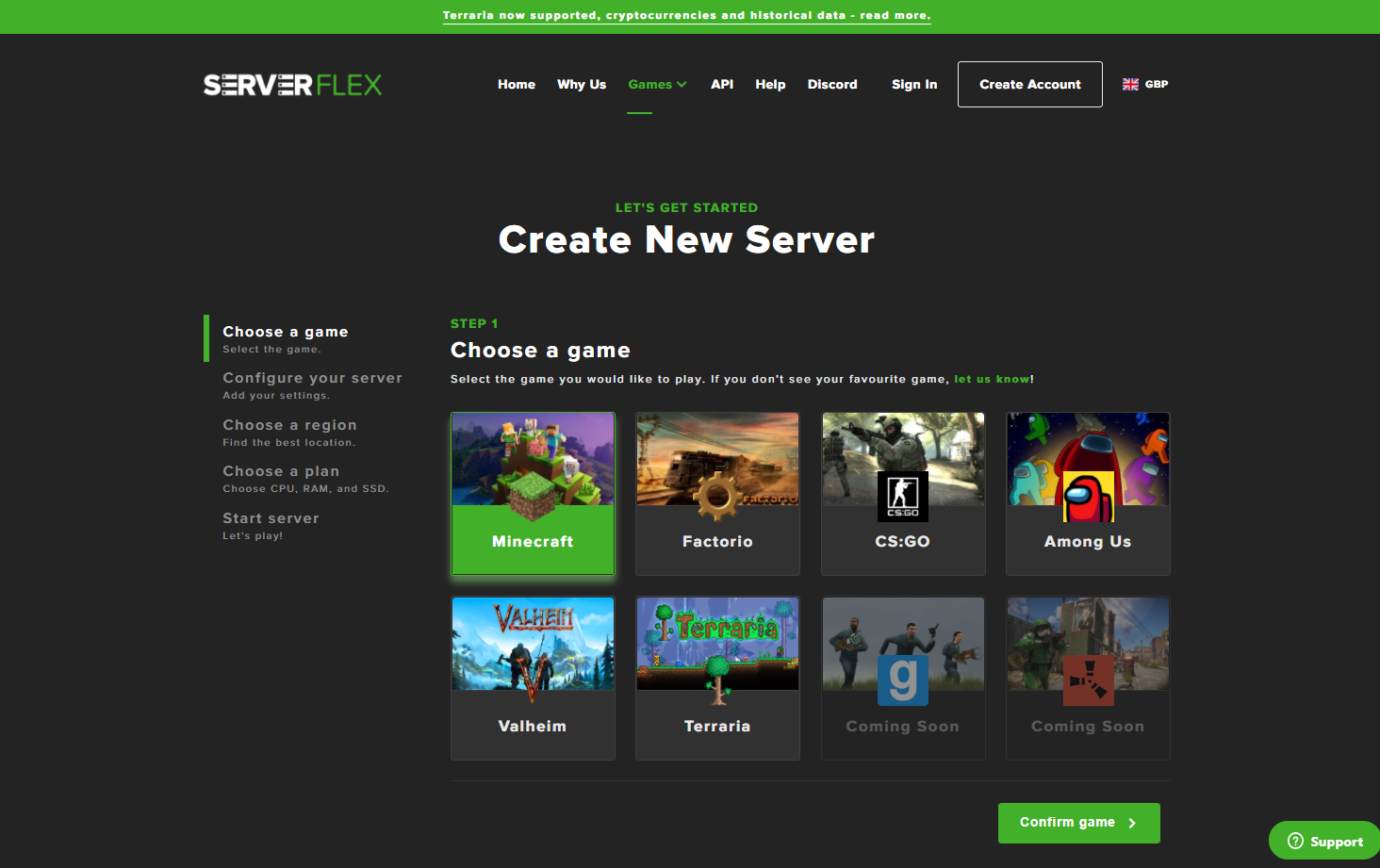The height and width of the screenshot is (868, 1380).
Task: Navigate to the API page
Action: [x=722, y=84]
